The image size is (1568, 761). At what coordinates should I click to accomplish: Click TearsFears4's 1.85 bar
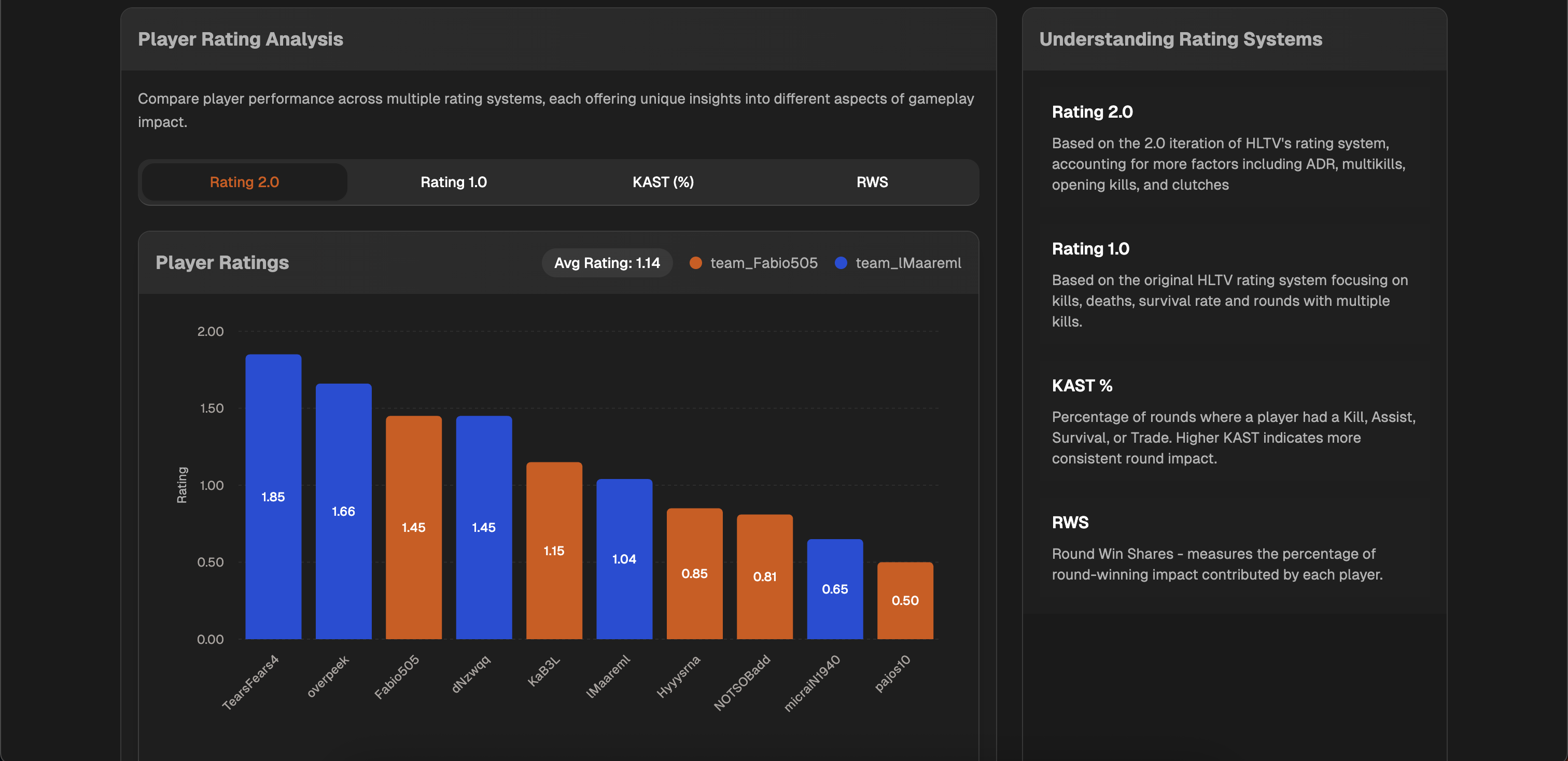pos(273,497)
